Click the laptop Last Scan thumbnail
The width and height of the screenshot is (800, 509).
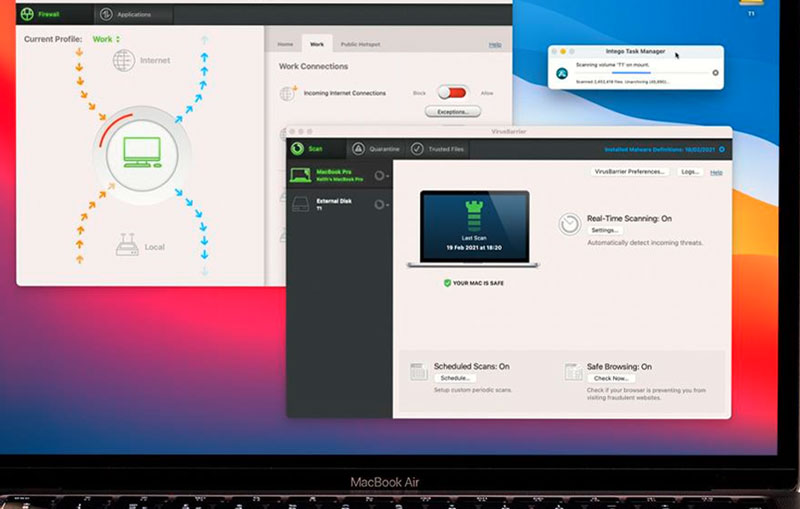[474, 228]
